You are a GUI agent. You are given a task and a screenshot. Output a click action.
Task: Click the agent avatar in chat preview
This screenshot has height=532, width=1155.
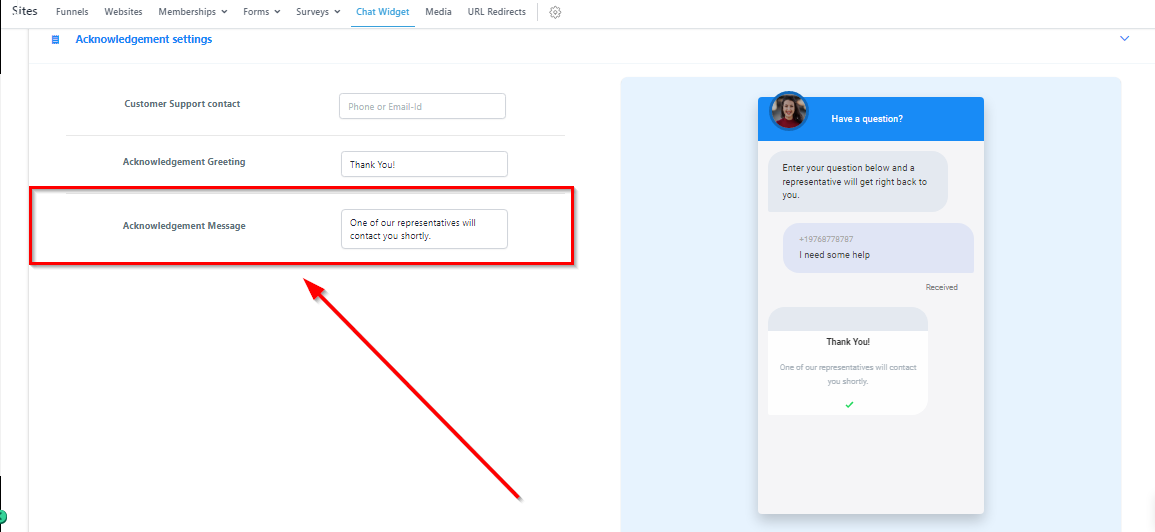788,111
